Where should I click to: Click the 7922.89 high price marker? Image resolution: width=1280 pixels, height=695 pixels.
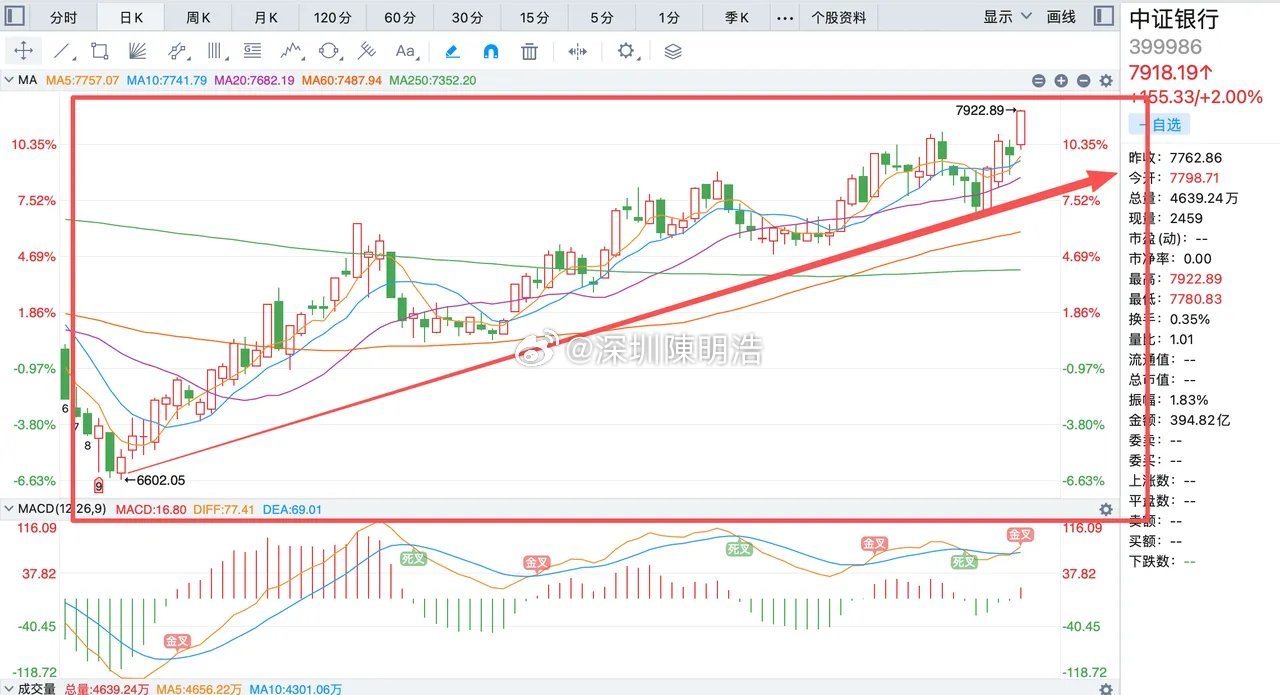pos(985,110)
